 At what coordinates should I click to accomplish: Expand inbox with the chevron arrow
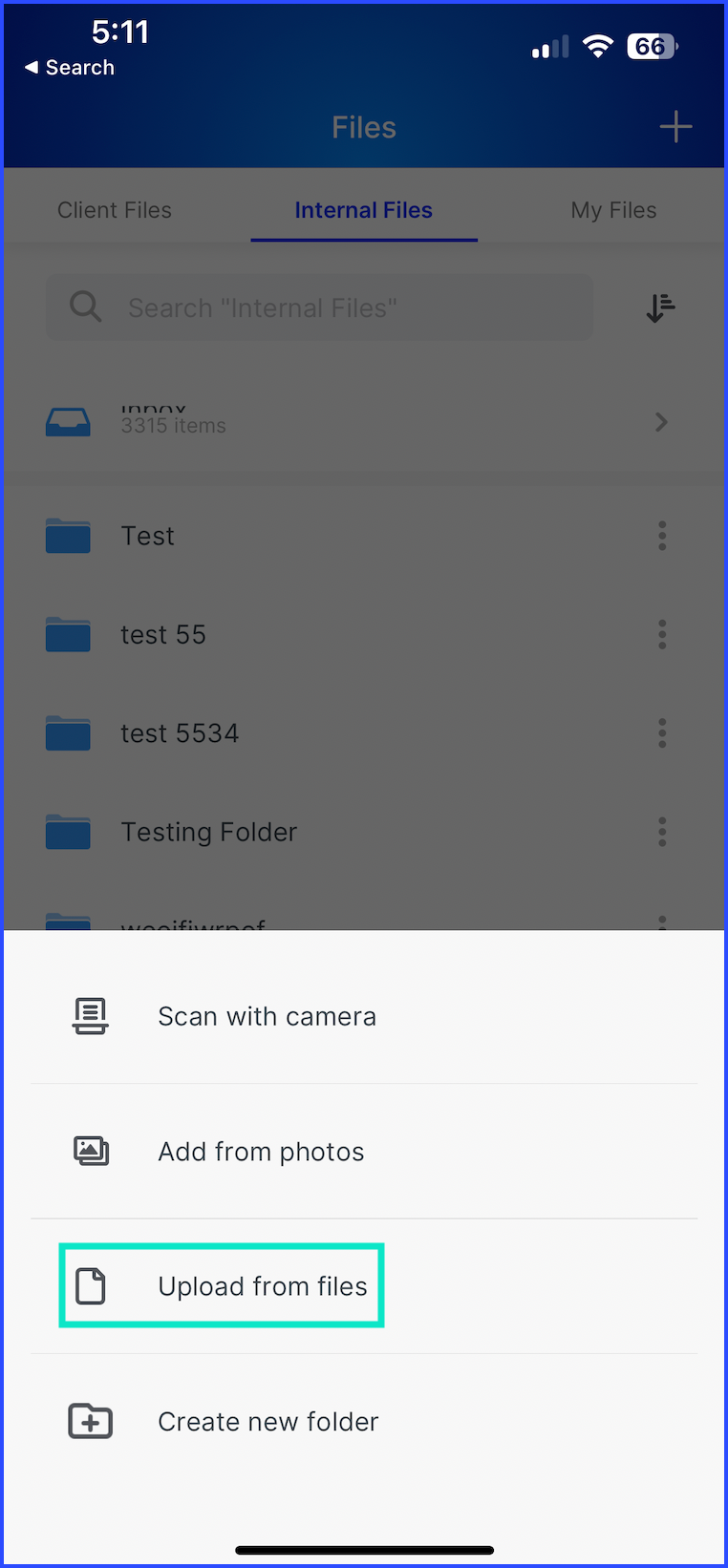661,422
